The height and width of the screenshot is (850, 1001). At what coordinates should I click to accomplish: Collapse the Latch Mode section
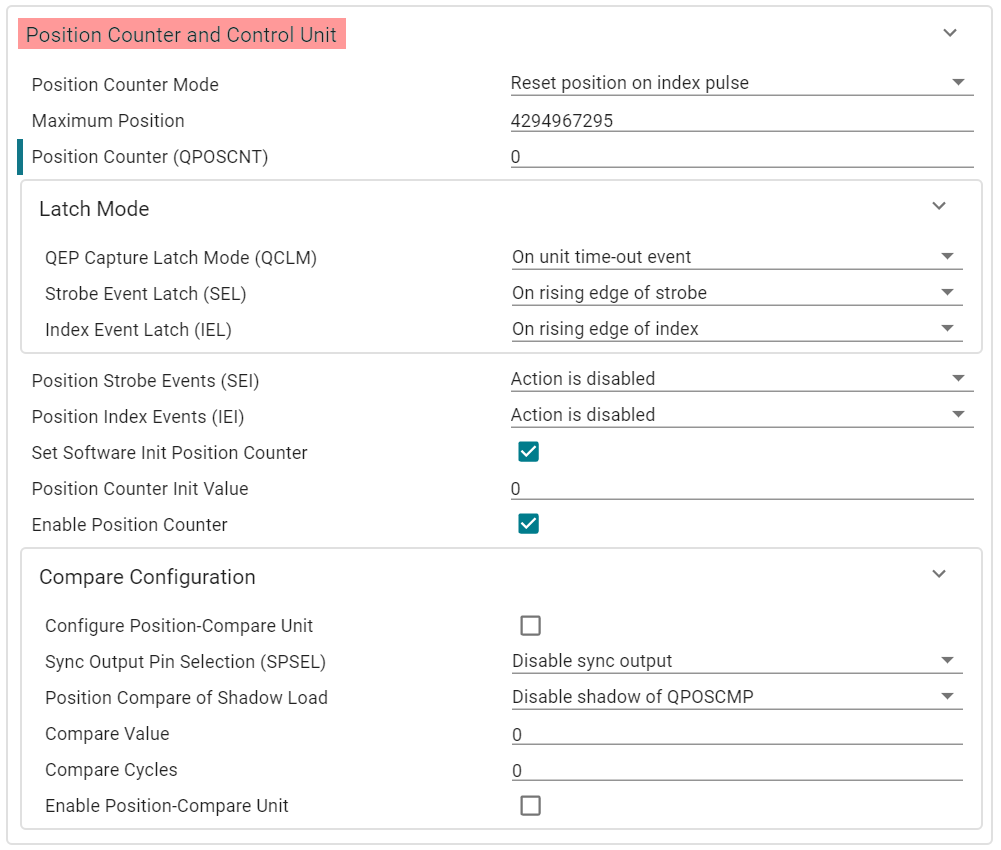click(x=938, y=207)
